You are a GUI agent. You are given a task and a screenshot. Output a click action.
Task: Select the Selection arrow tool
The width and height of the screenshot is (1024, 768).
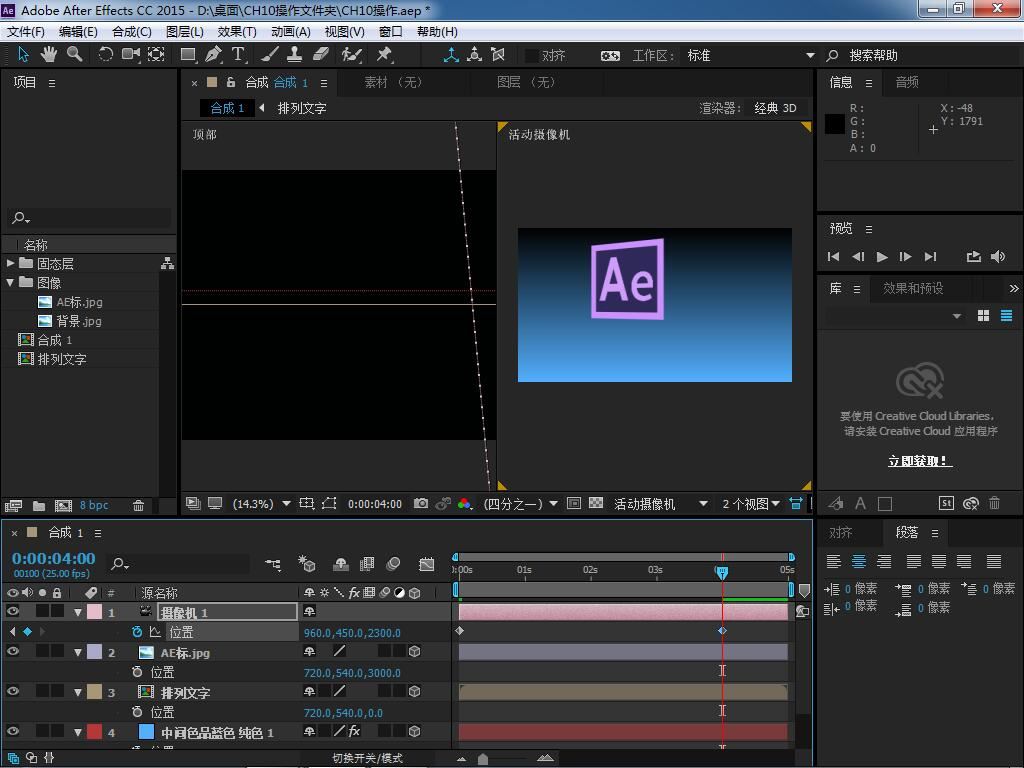pyautogui.click(x=24, y=54)
